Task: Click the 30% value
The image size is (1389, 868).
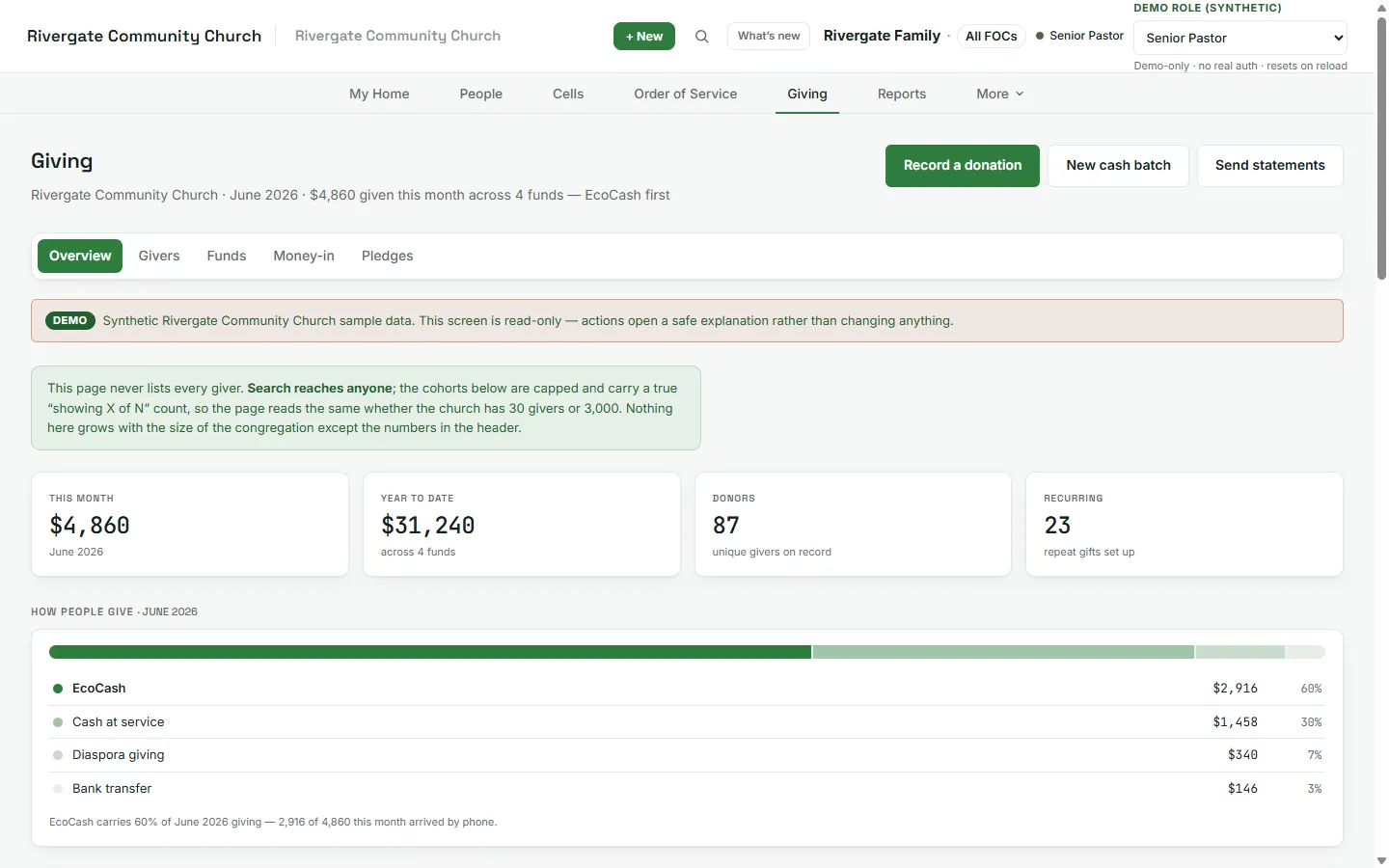Action: pyautogui.click(x=1311, y=722)
